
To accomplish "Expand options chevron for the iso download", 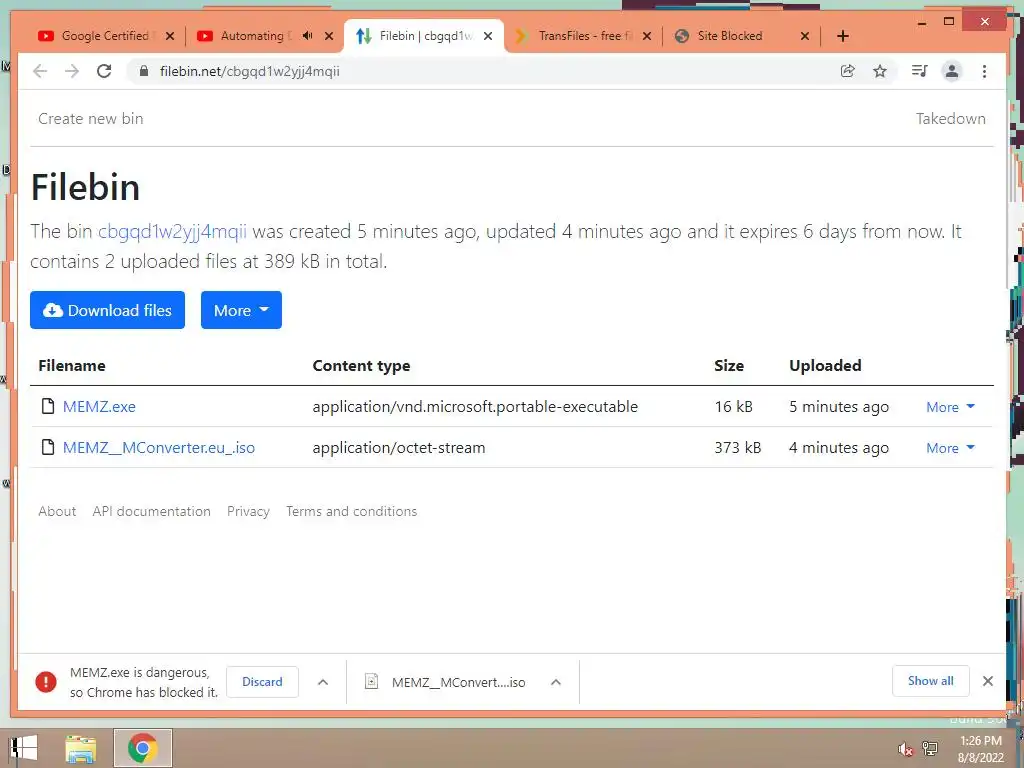I will [x=556, y=682].
